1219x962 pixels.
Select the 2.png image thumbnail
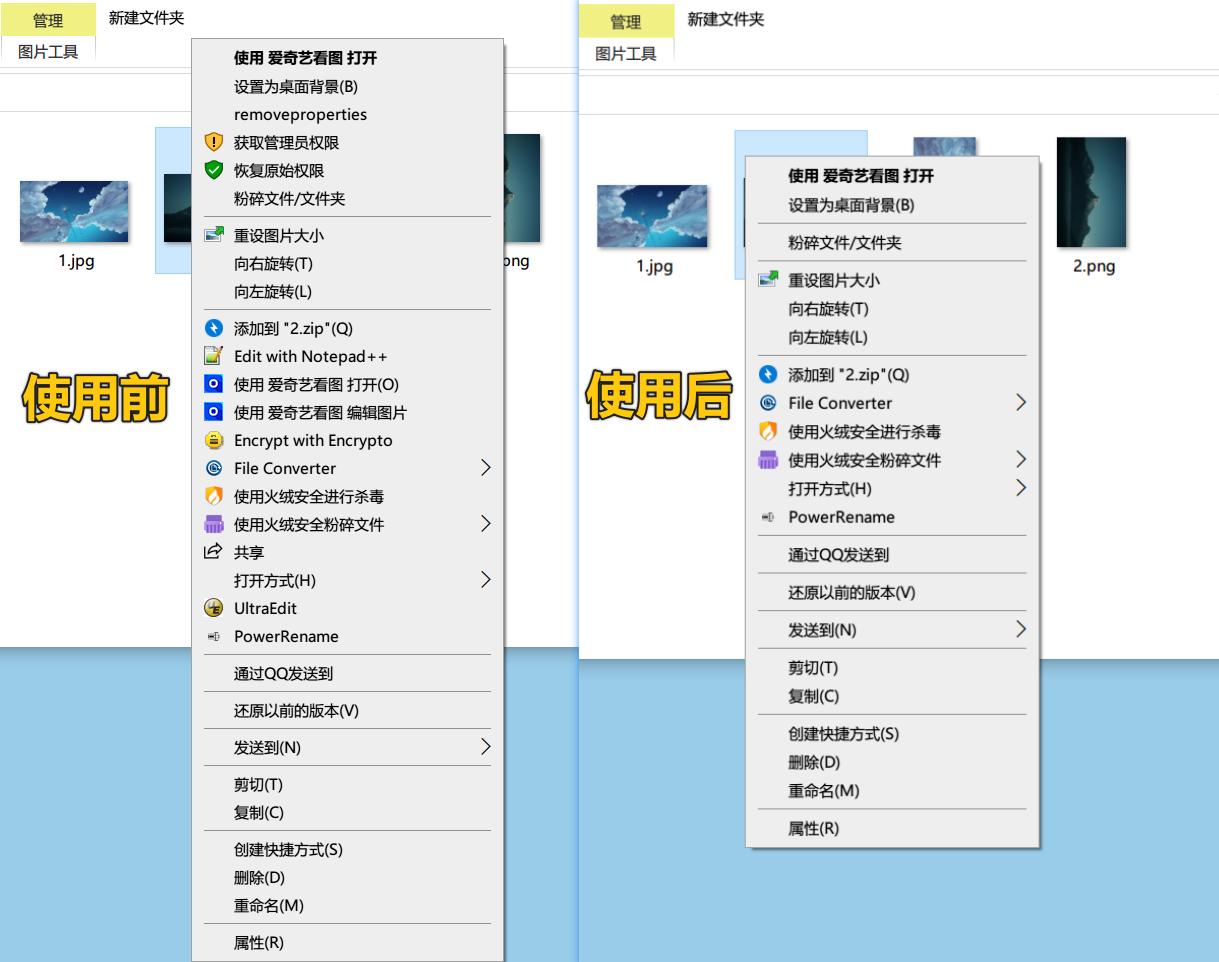click(x=1090, y=192)
